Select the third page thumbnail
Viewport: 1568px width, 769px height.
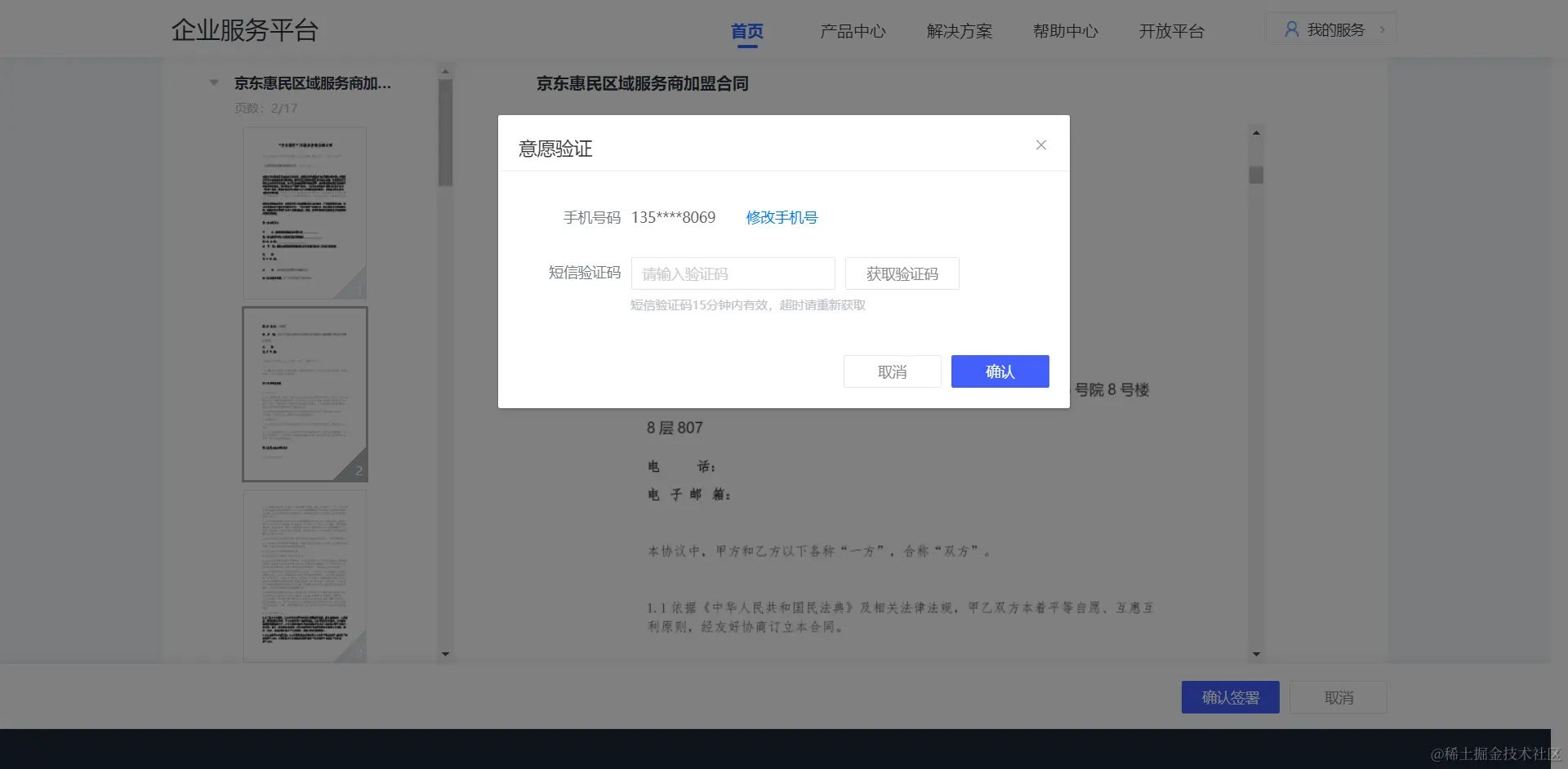pyautogui.click(x=305, y=576)
